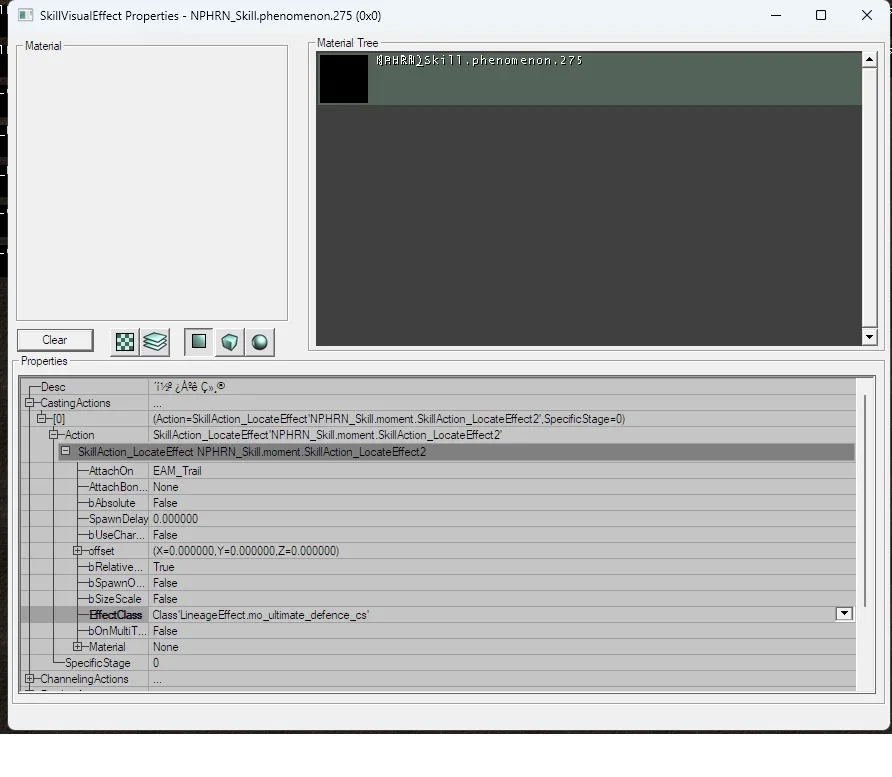Select the SpecificStage property label
The height and width of the screenshot is (777, 892).
(x=97, y=663)
